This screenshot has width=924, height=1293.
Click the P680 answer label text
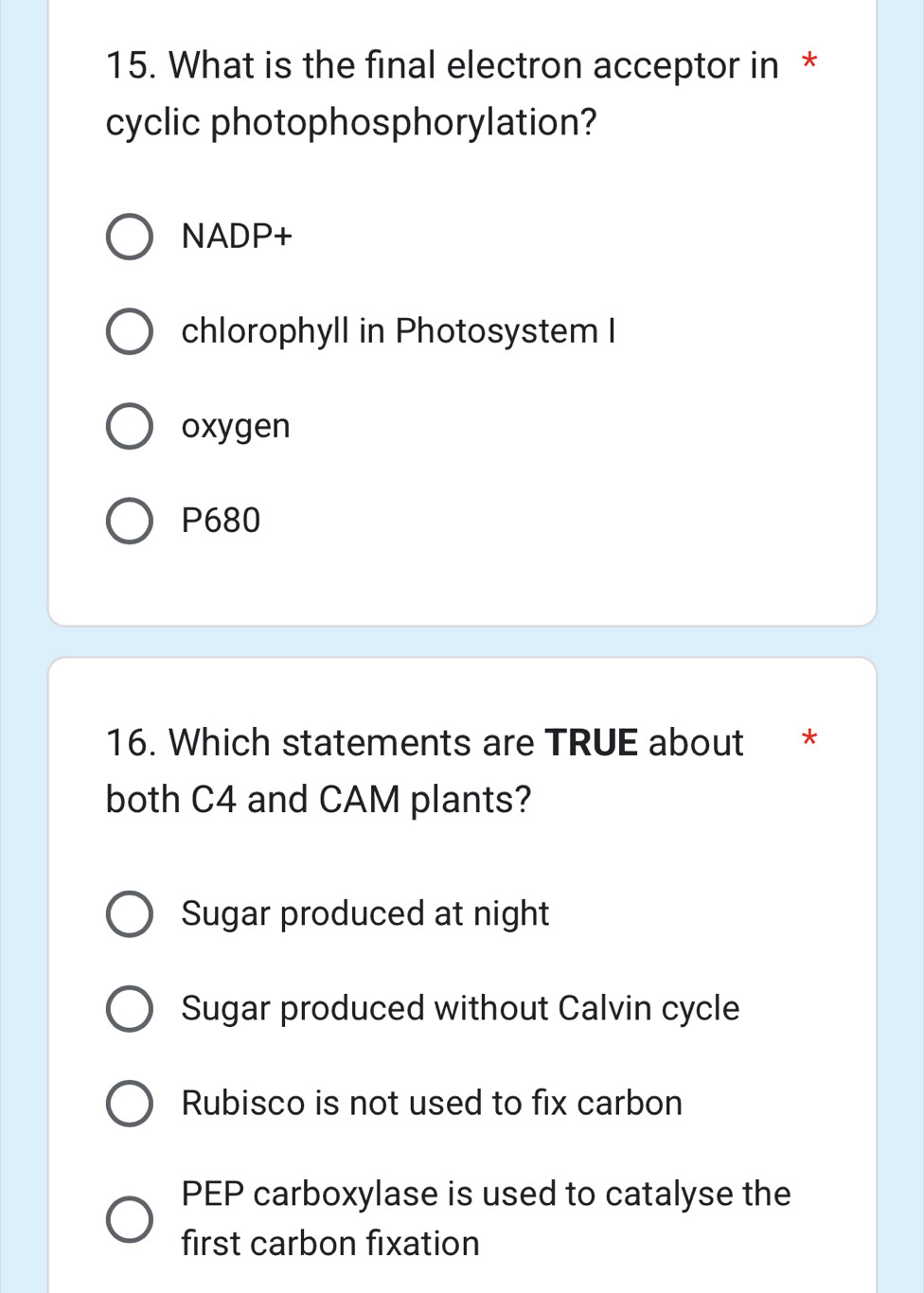pos(221,521)
